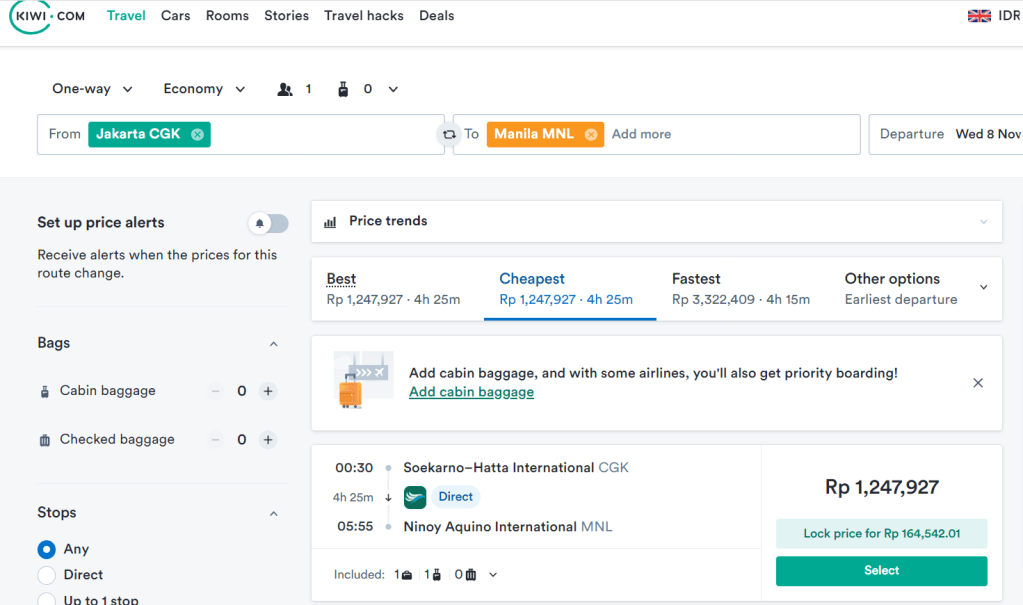Increase the cabin baggage count
Image resolution: width=1023 pixels, height=605 pixels.
point(268,391)
